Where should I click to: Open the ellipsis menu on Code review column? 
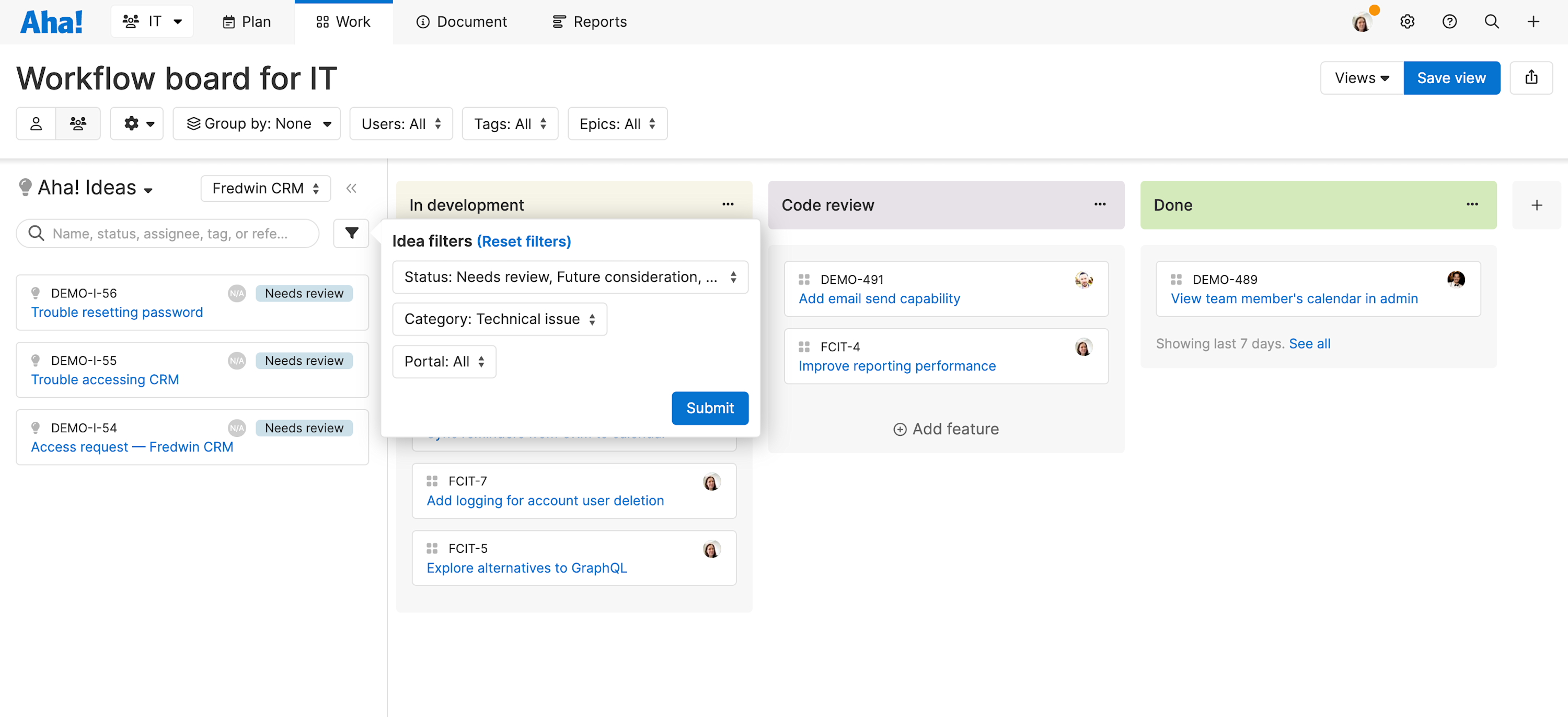(x=1099, y=204)
